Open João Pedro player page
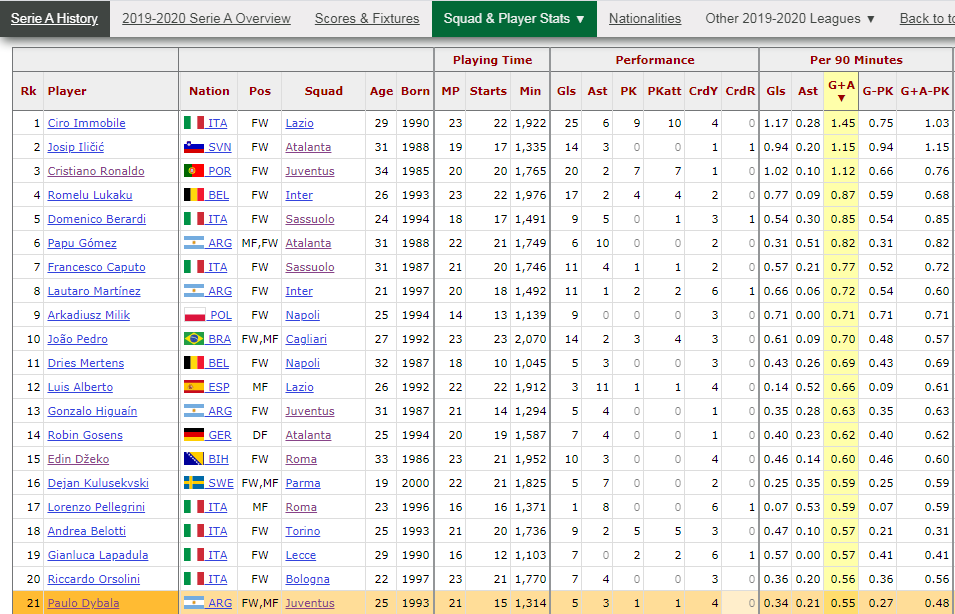This screenshot has width=955, height=614. click(x=78, y=339)
